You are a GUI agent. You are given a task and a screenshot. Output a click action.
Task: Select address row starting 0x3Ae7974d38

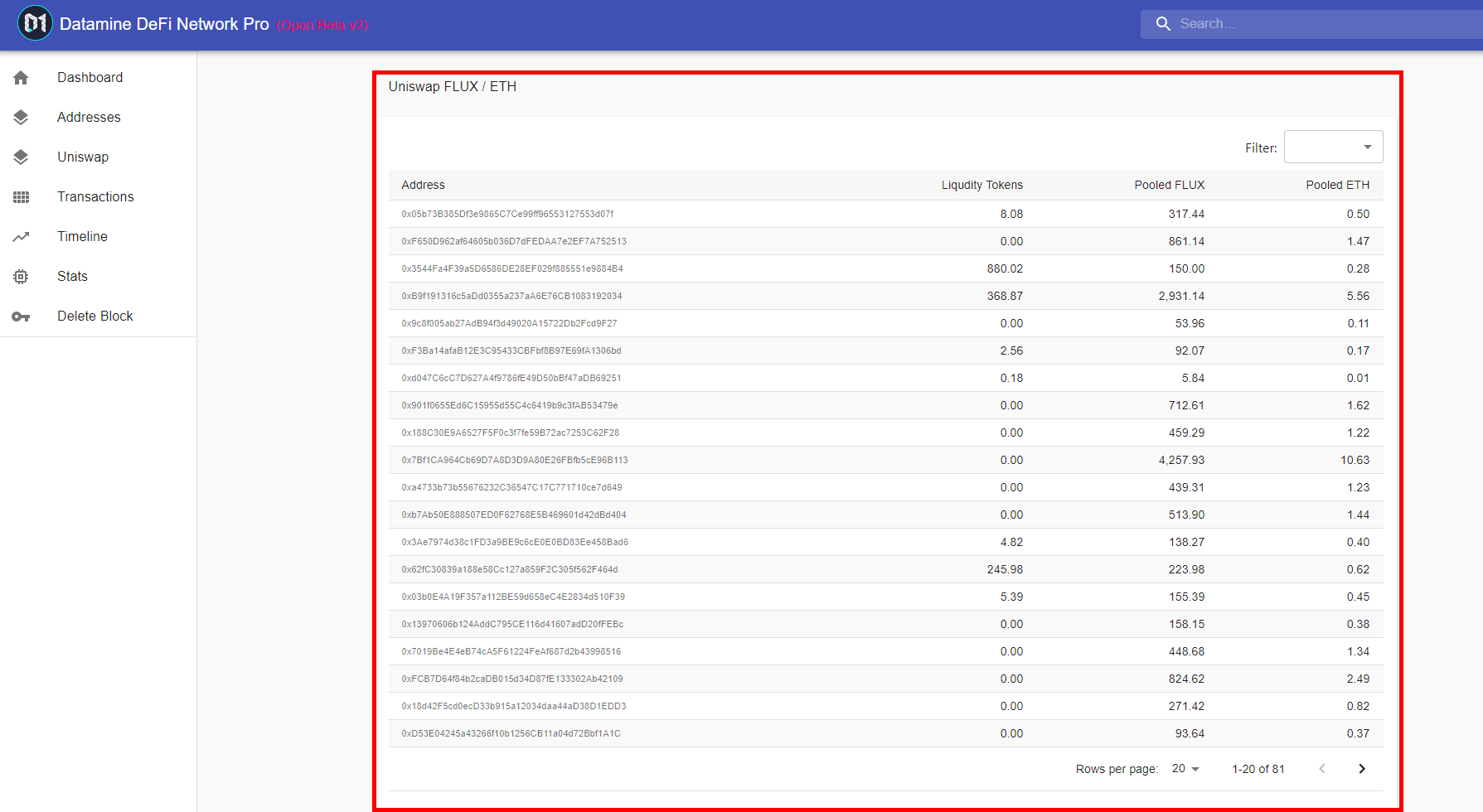click(885, 542)
